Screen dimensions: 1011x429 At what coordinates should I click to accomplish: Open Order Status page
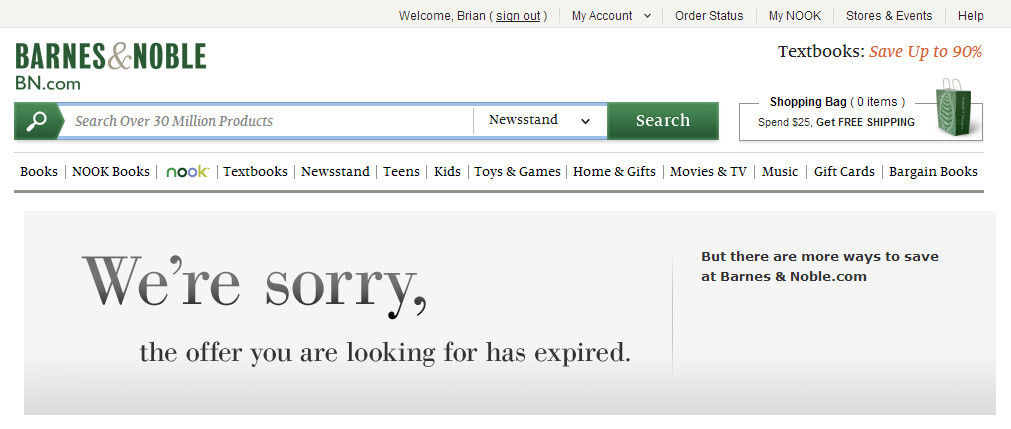coord(709,16)
